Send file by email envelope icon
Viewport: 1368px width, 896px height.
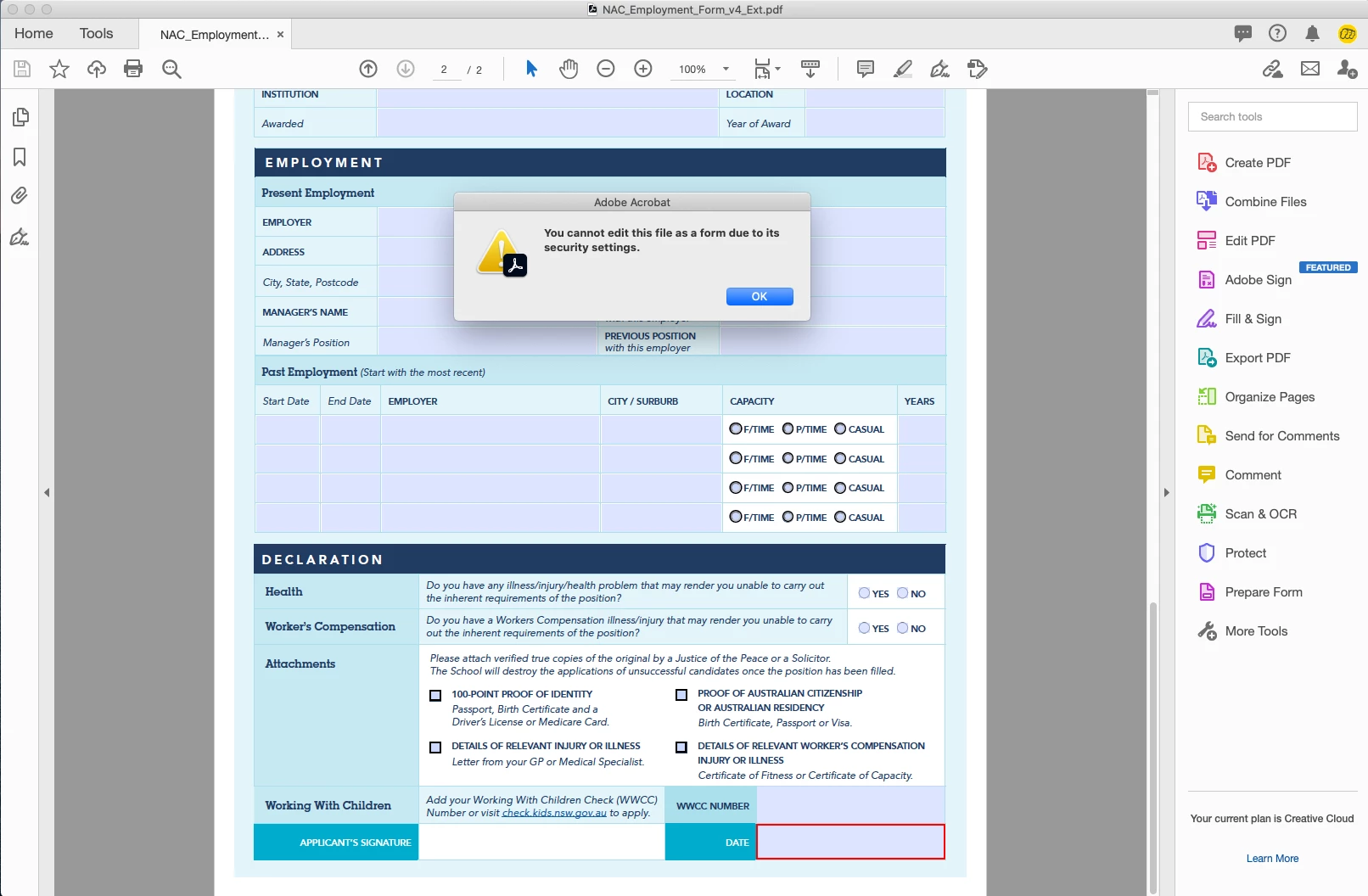pyautogui.click(x=1310, y=69)
